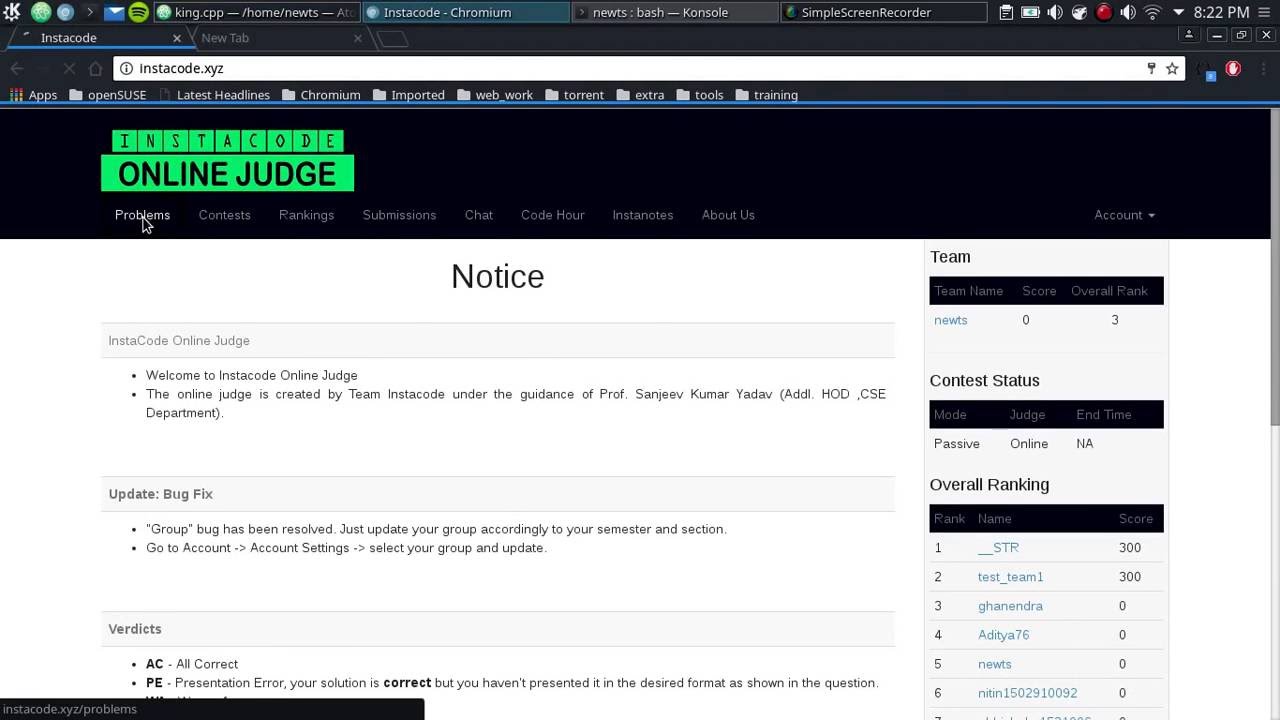
Task: Close the Instacode browser tab
Action: point(177,38)
